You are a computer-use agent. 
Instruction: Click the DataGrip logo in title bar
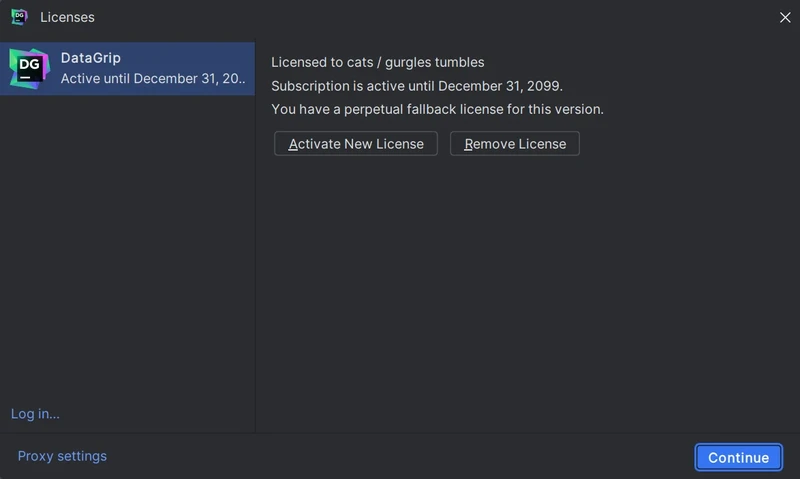(x=19, y=17)
